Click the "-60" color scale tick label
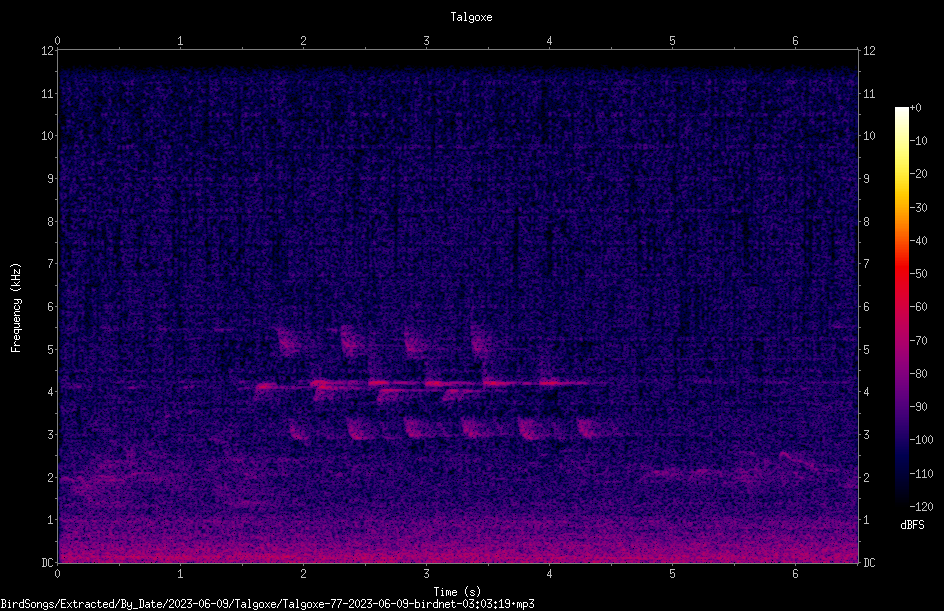This screenshot has height=611, width=944. pyautogui.click(x=919, y=307)
